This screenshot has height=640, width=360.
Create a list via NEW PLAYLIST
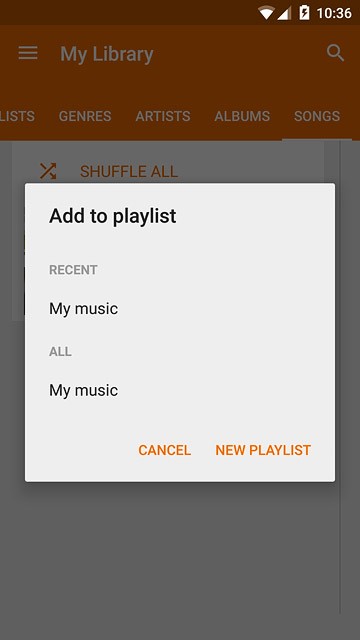pyautogui.click(x=263, y=450)
